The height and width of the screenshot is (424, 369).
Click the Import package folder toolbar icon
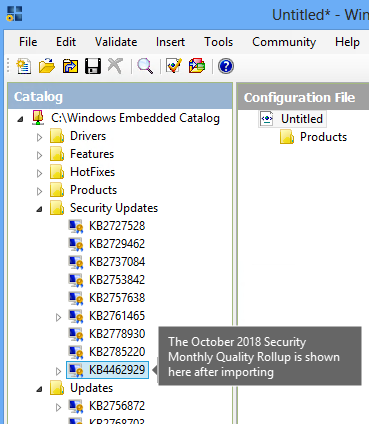(x=70, y=66)
